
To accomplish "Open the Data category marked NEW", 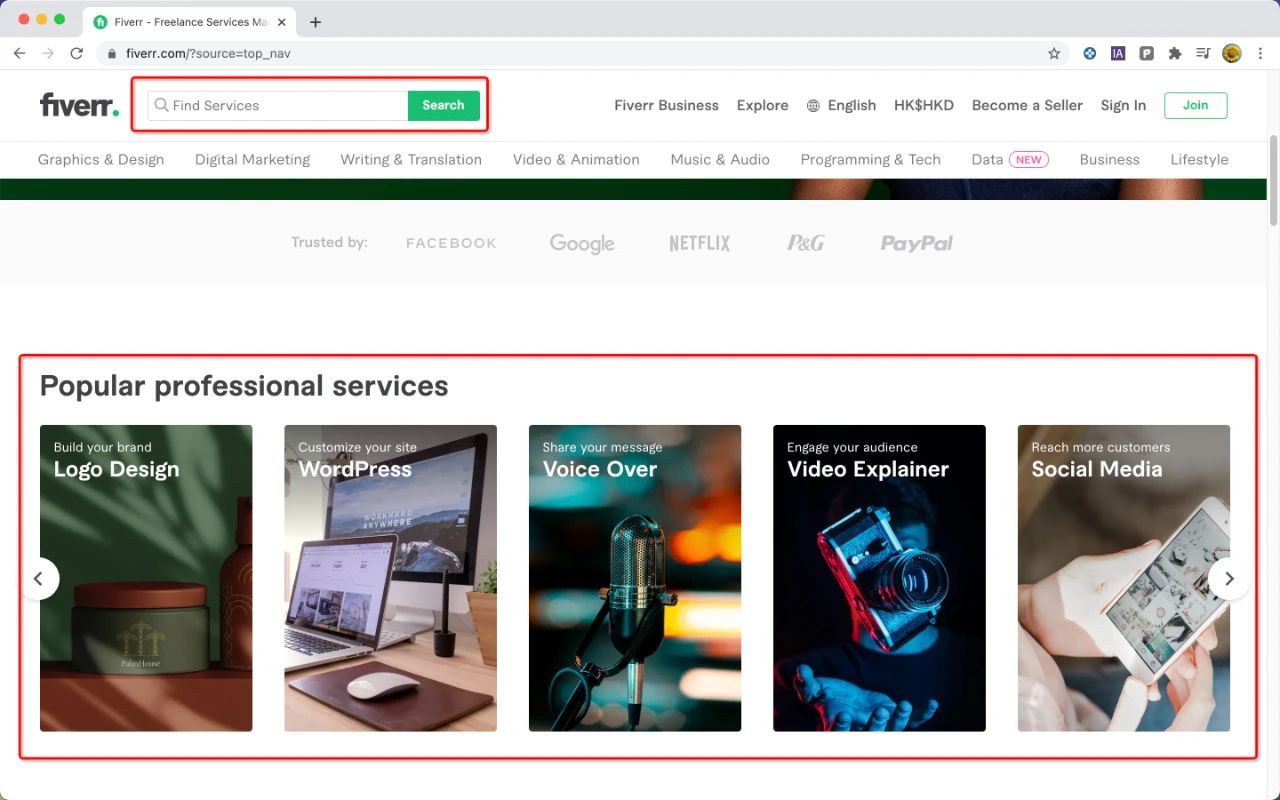I will tap(1010, 159).
